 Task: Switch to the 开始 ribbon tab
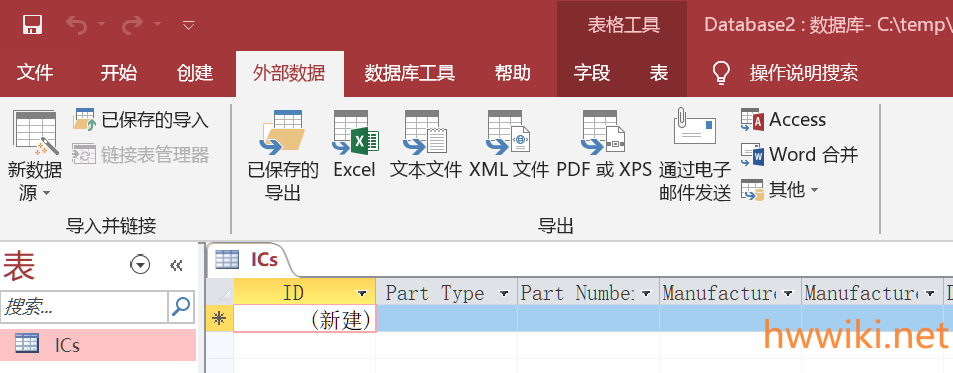pos(119,74)
